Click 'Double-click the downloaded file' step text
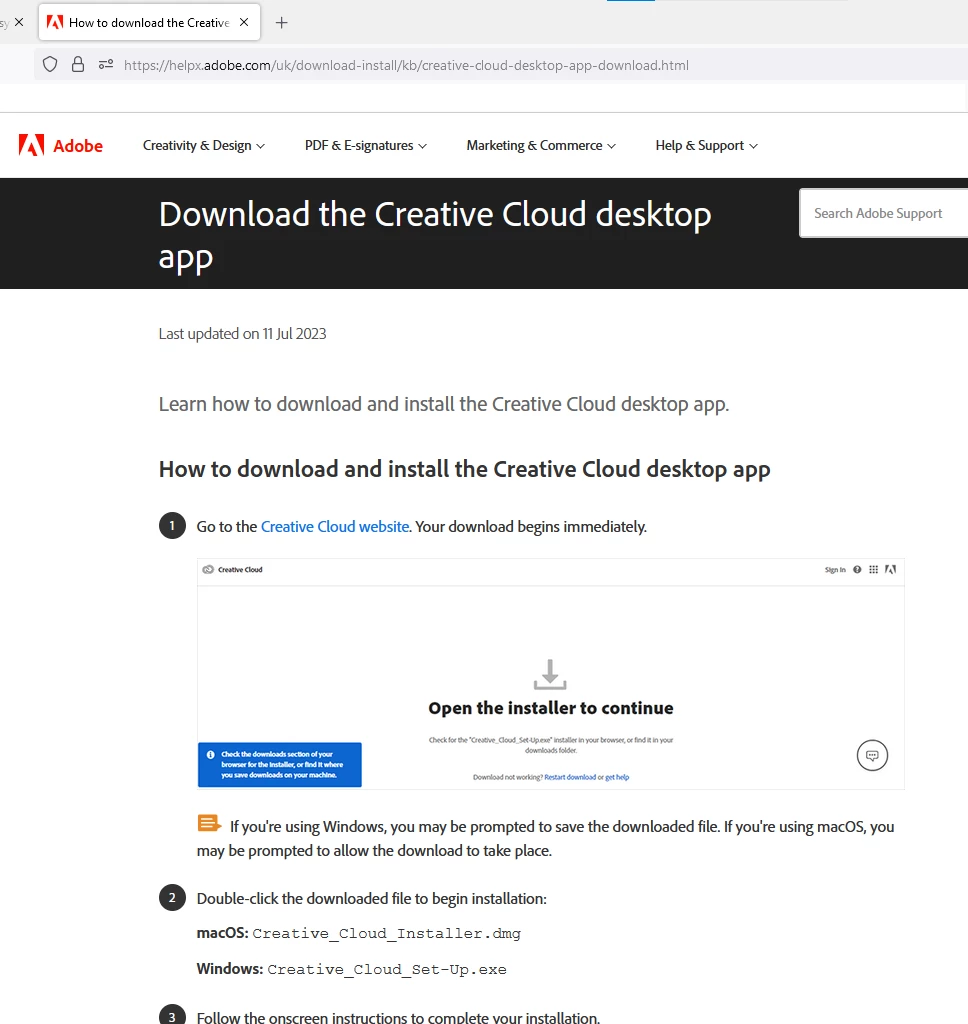 pyautogui.click(x=372, y=899)
